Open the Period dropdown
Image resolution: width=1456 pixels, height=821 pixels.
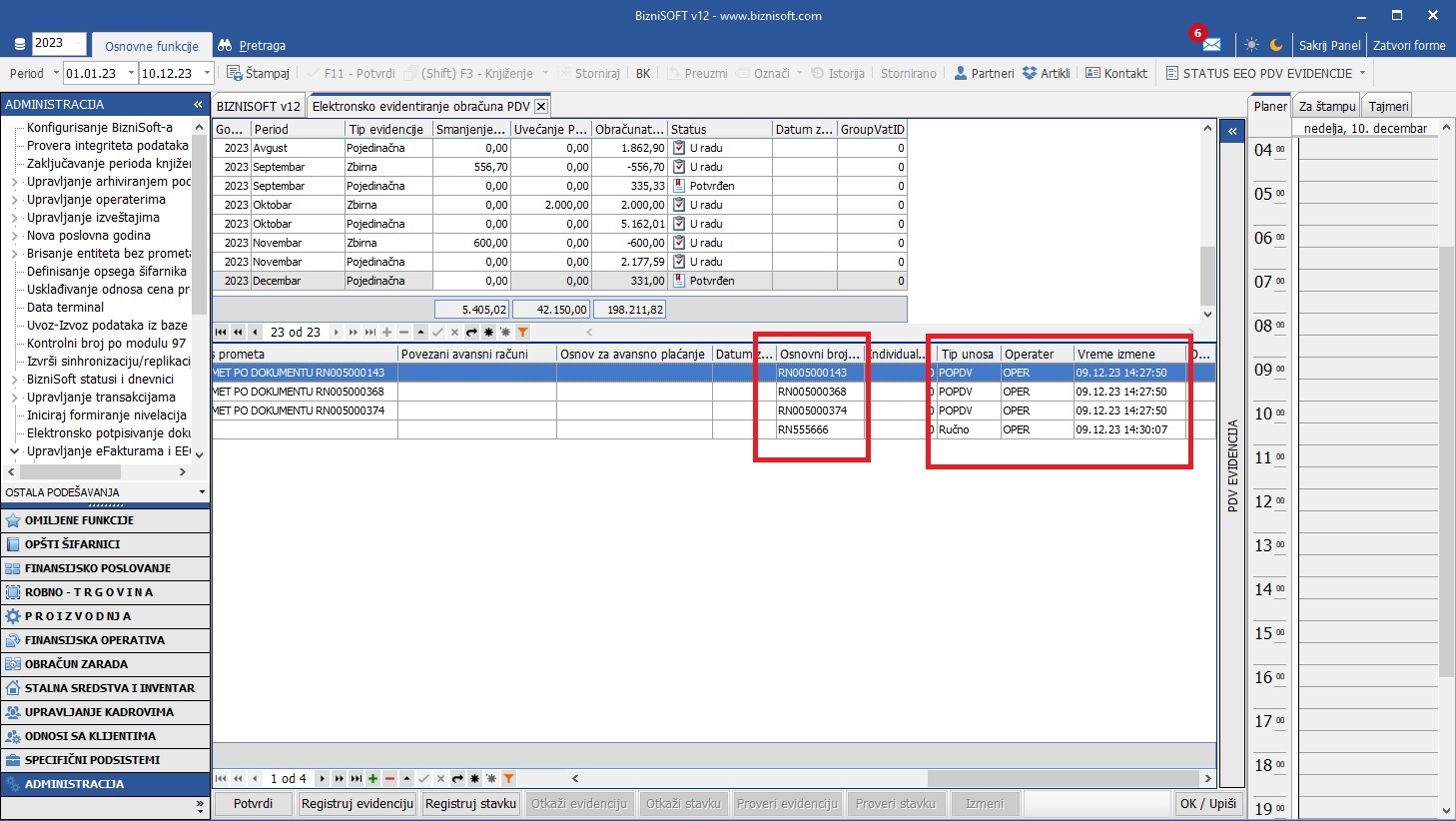pyautogui.click(x=56, y=73)
